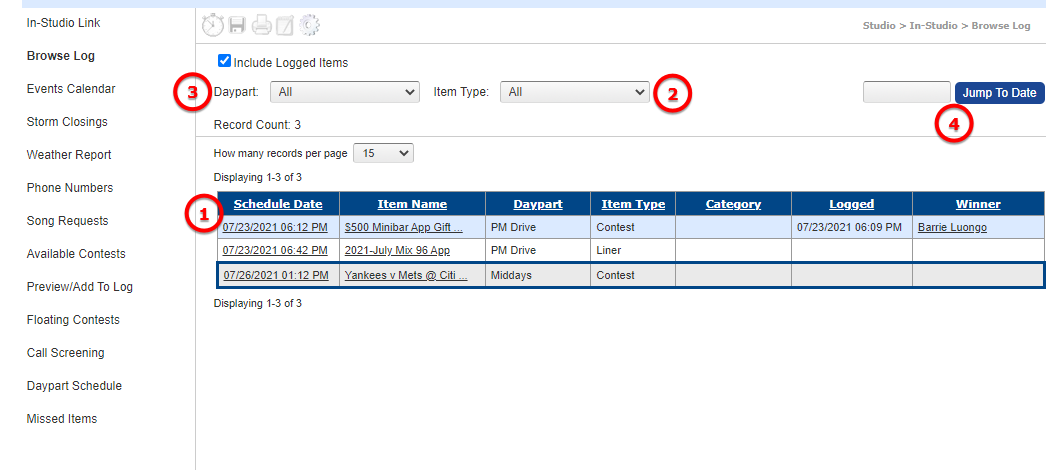Go to Song Requests in the sidebar

pos(67,221)
